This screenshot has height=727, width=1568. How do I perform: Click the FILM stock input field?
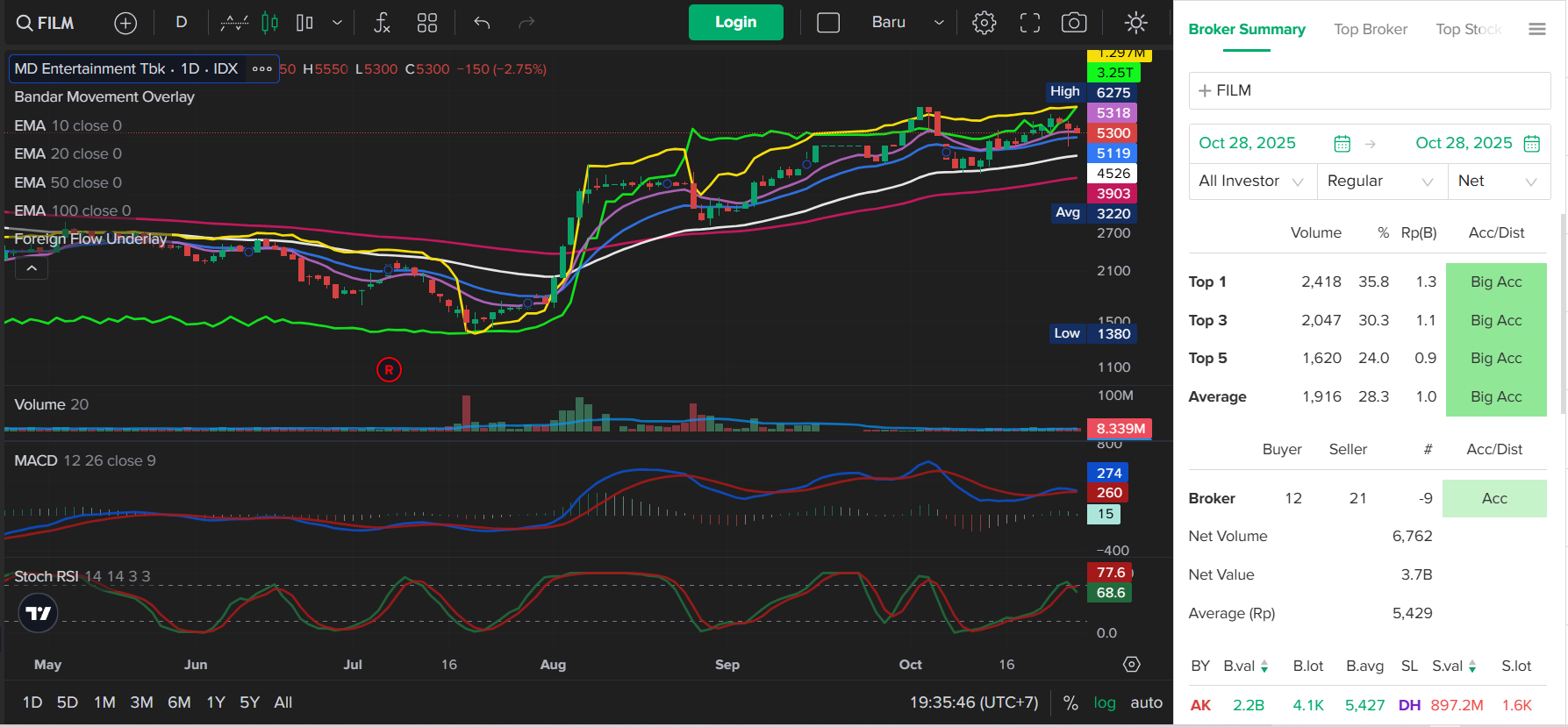1370,91
